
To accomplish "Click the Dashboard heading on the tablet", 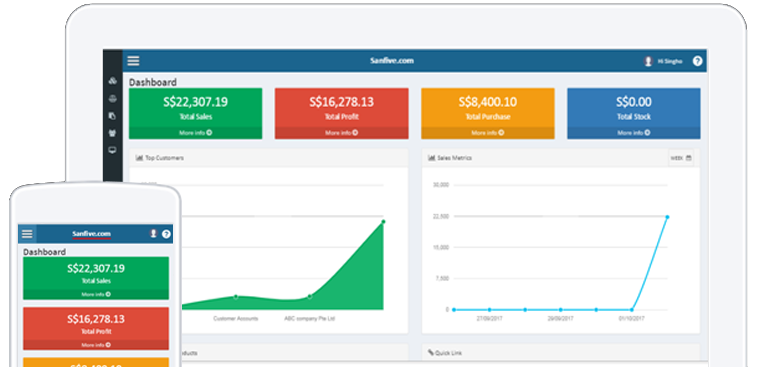I will [x=153, y=83].
